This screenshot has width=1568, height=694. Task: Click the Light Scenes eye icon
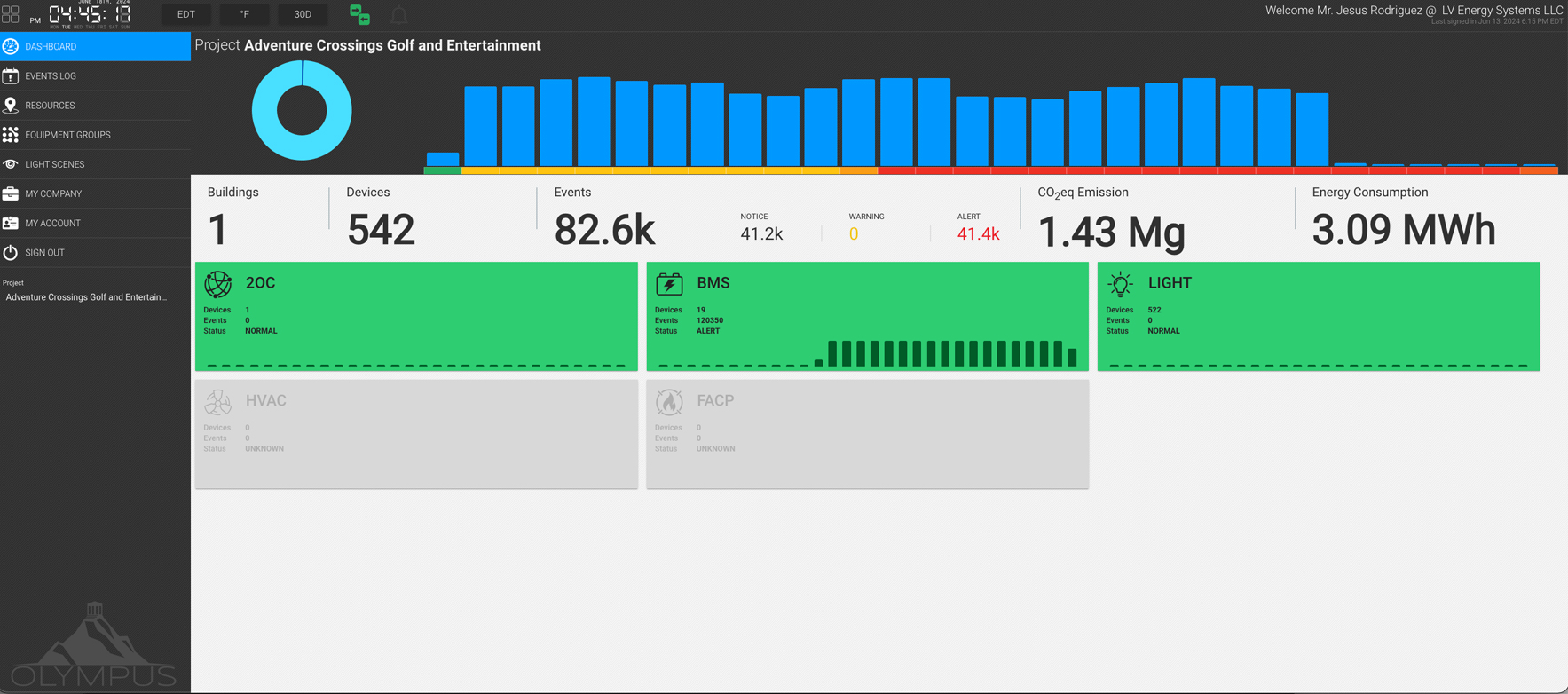pyautogui.click(x=11, y=164)
